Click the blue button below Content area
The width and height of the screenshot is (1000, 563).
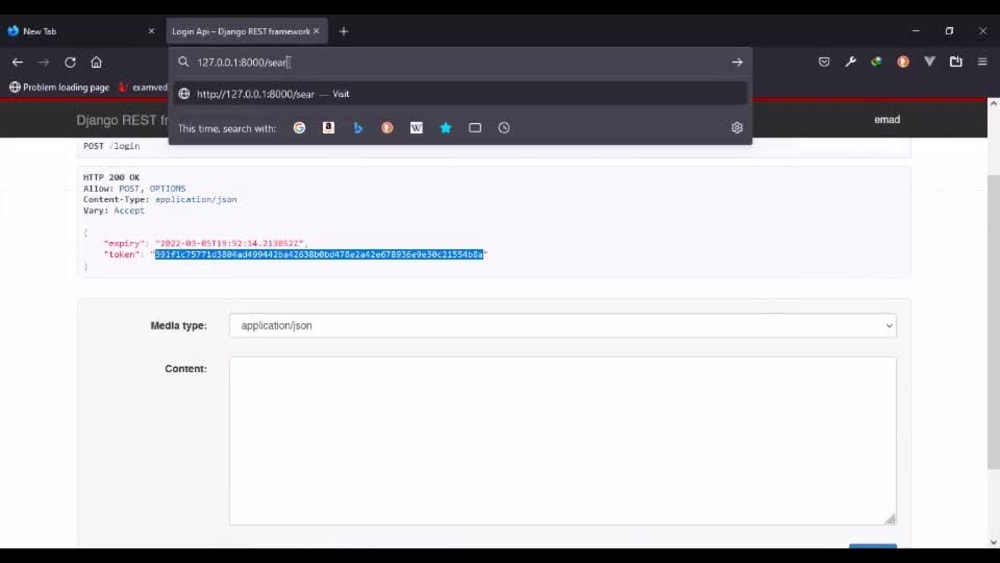[x=872, y=546]
